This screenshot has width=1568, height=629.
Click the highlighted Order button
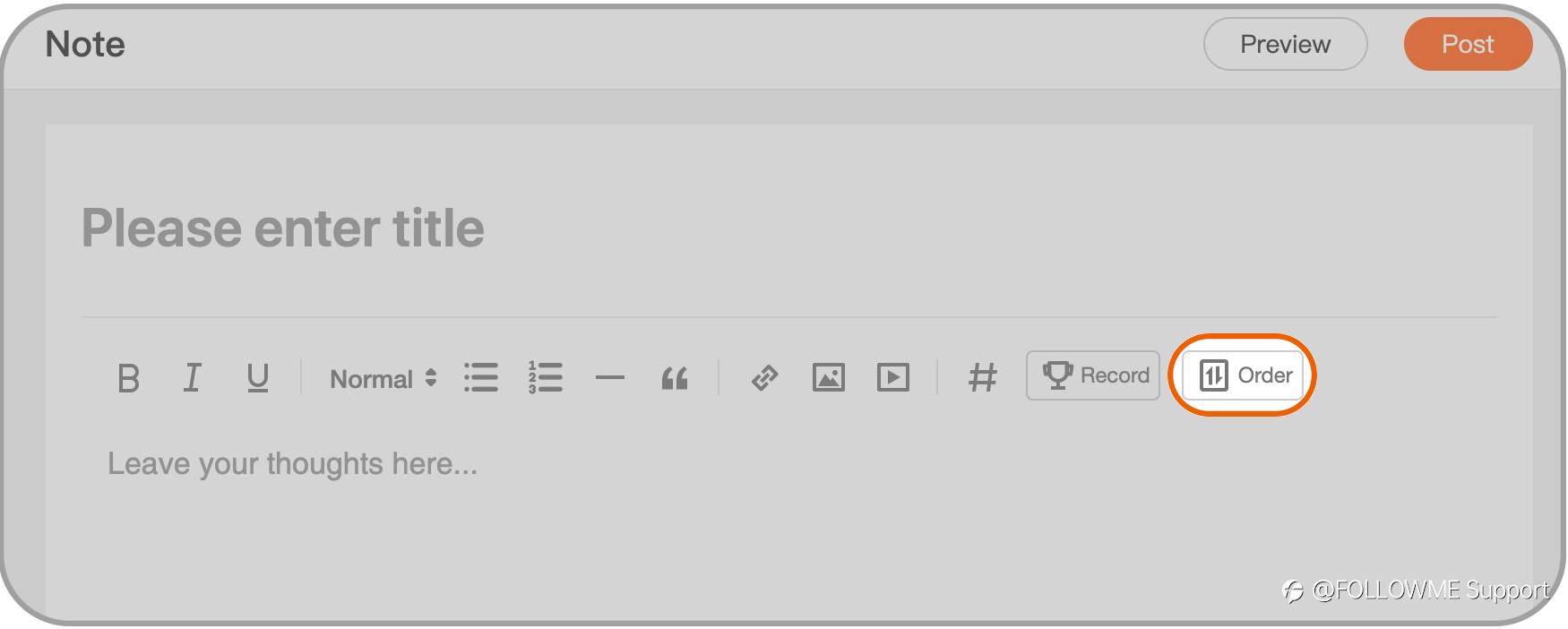1243,375
